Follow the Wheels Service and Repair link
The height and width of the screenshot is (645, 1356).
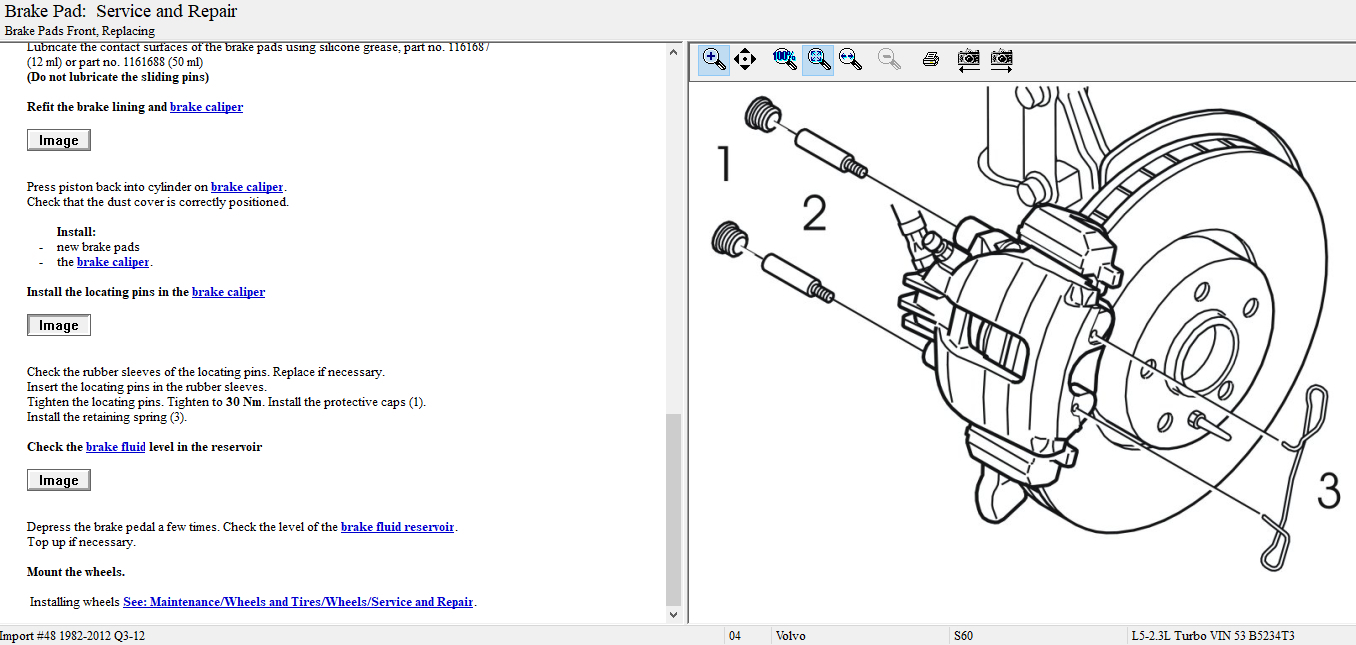point(298,602)
